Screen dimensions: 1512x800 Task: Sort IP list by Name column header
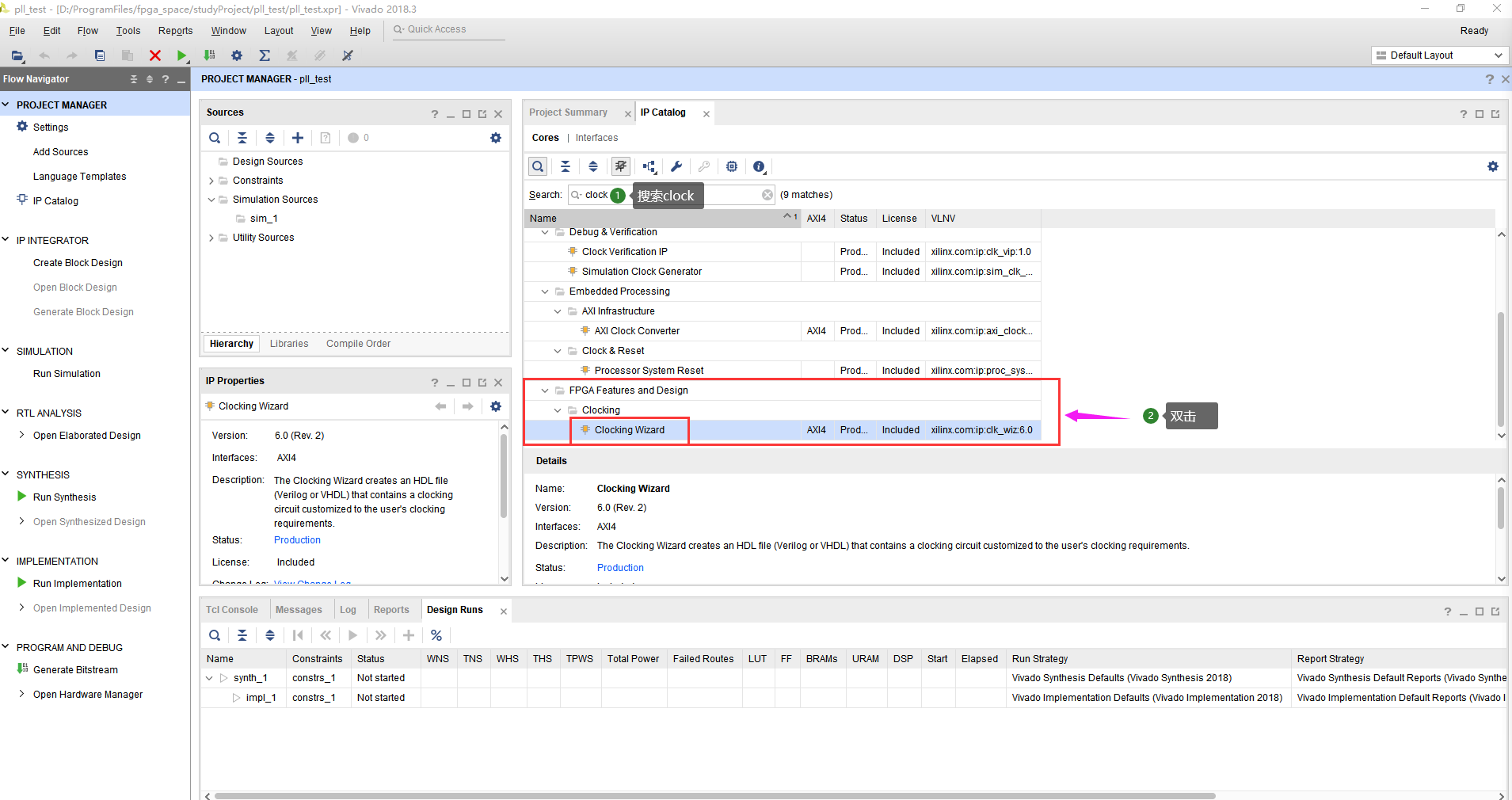click(662, 219)
